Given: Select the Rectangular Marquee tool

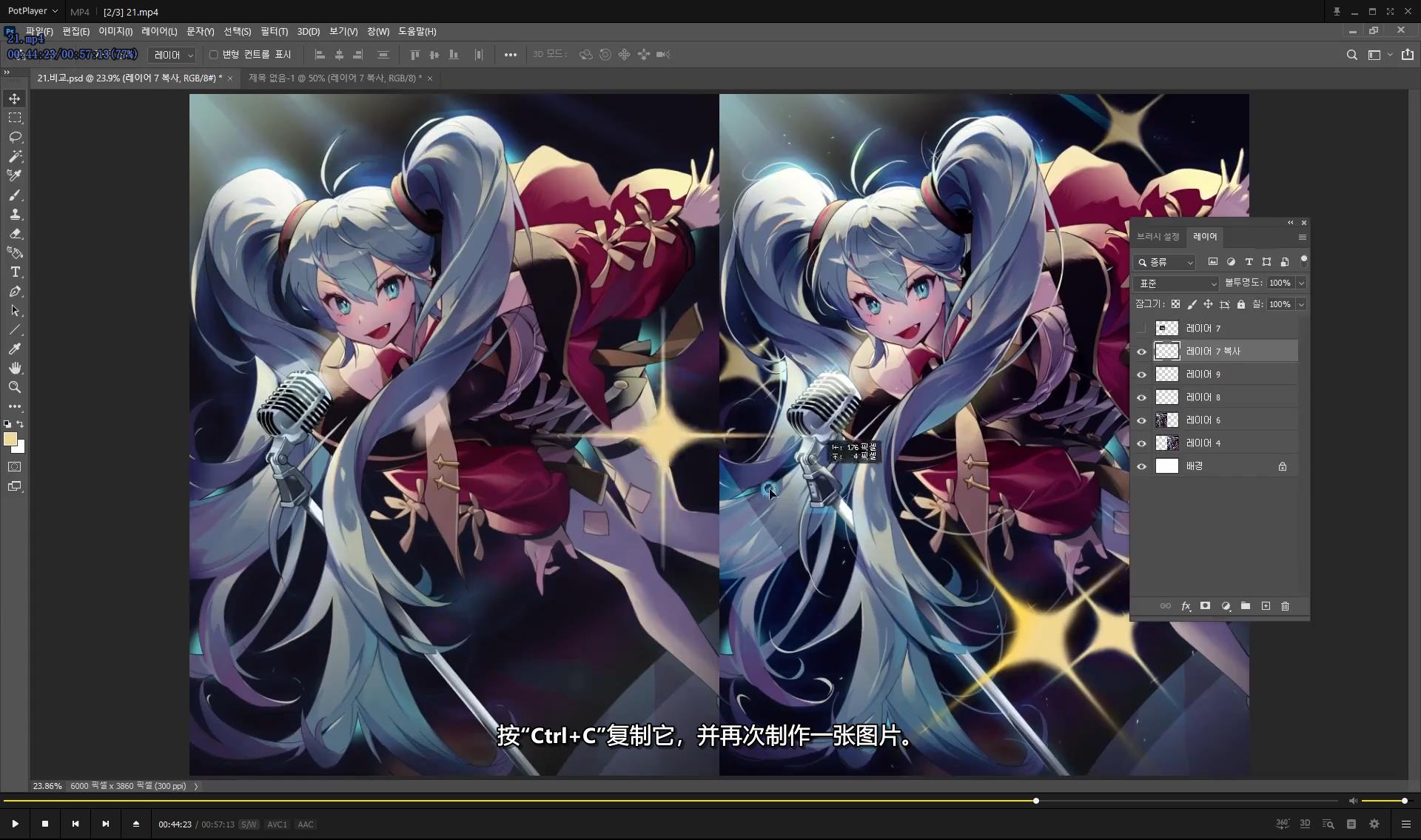Looking at the screenshot, I should pyautogui.click(x=15, y=118).
